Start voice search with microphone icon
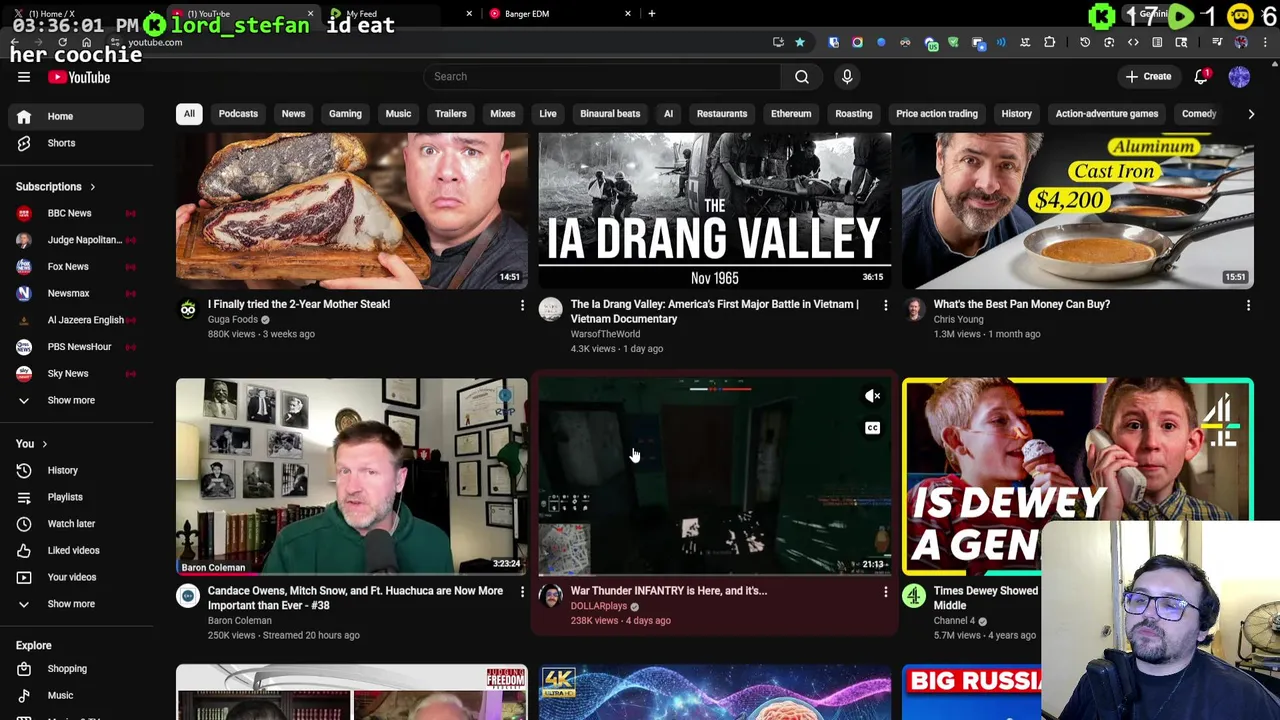 (x=847, y=76)
